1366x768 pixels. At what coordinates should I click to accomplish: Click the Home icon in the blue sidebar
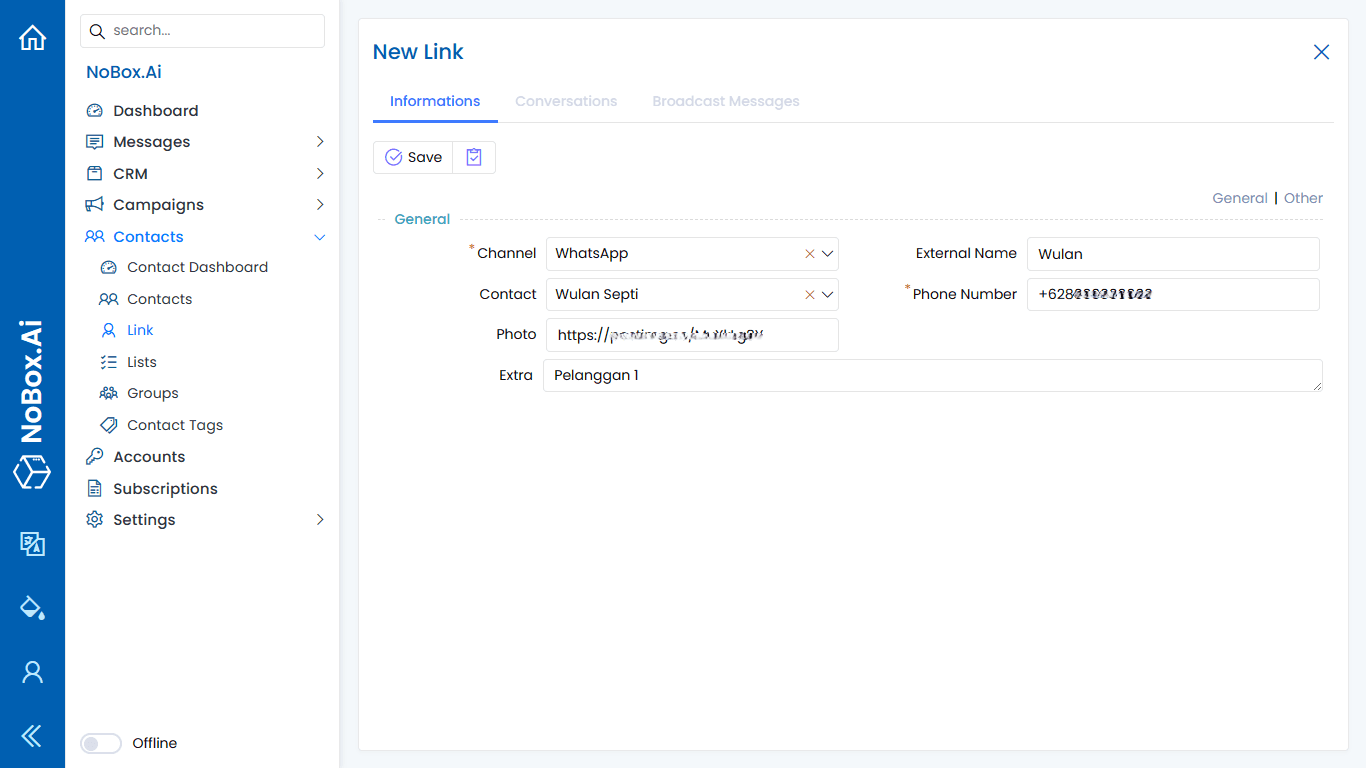[32, 37]
